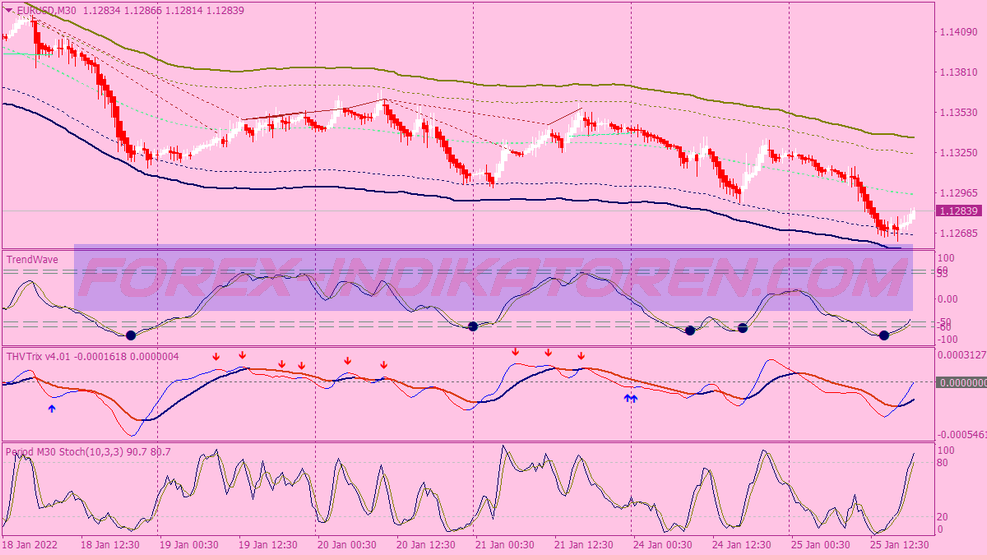Click the small triangle before EURUSD,M30 title
The width and height of the screenshot is (987, 555).
tap(8, 10)
